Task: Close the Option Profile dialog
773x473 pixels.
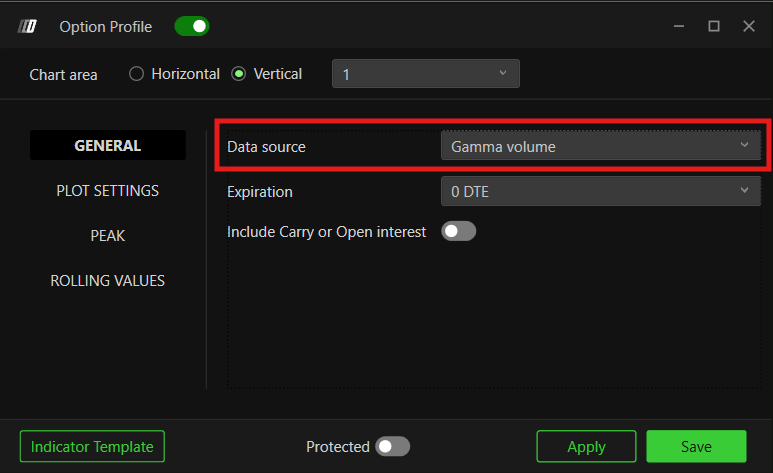Action: [x=748, y=26]
